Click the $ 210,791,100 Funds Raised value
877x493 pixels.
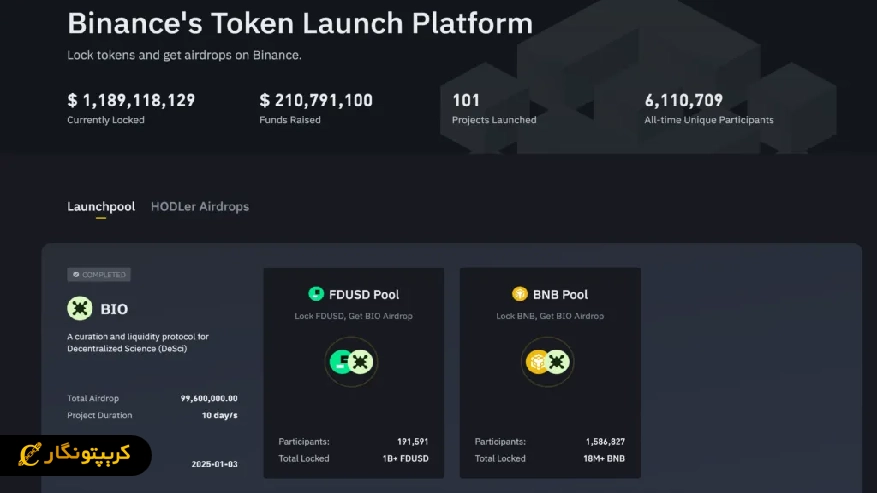click(x=316, y=100)
